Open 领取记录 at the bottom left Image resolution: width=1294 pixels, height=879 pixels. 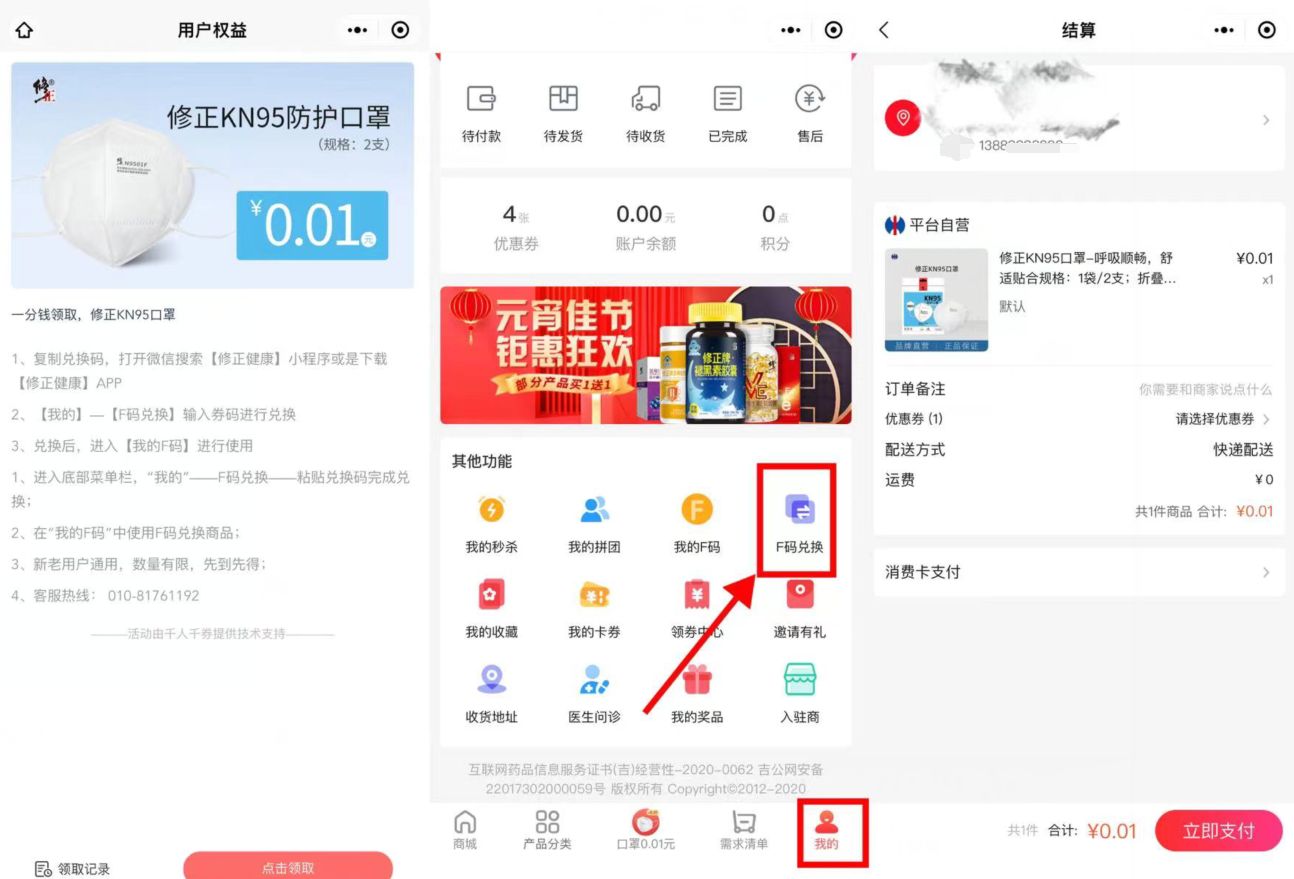click(x=72, y=869)
